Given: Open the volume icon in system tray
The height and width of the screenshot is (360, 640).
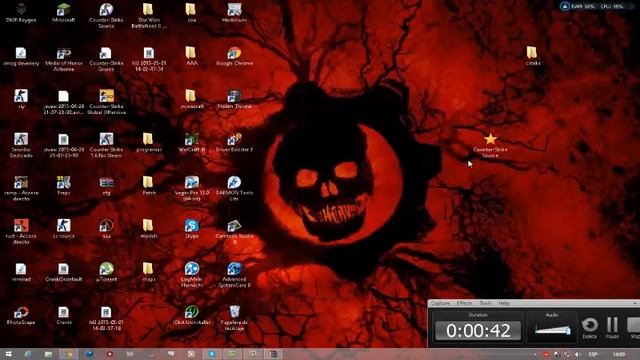Looking at the screenshot, I should click(x=577, y=354).
